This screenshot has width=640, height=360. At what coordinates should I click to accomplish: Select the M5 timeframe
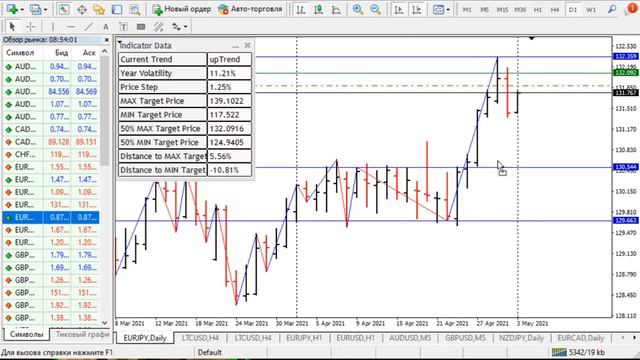484,9
